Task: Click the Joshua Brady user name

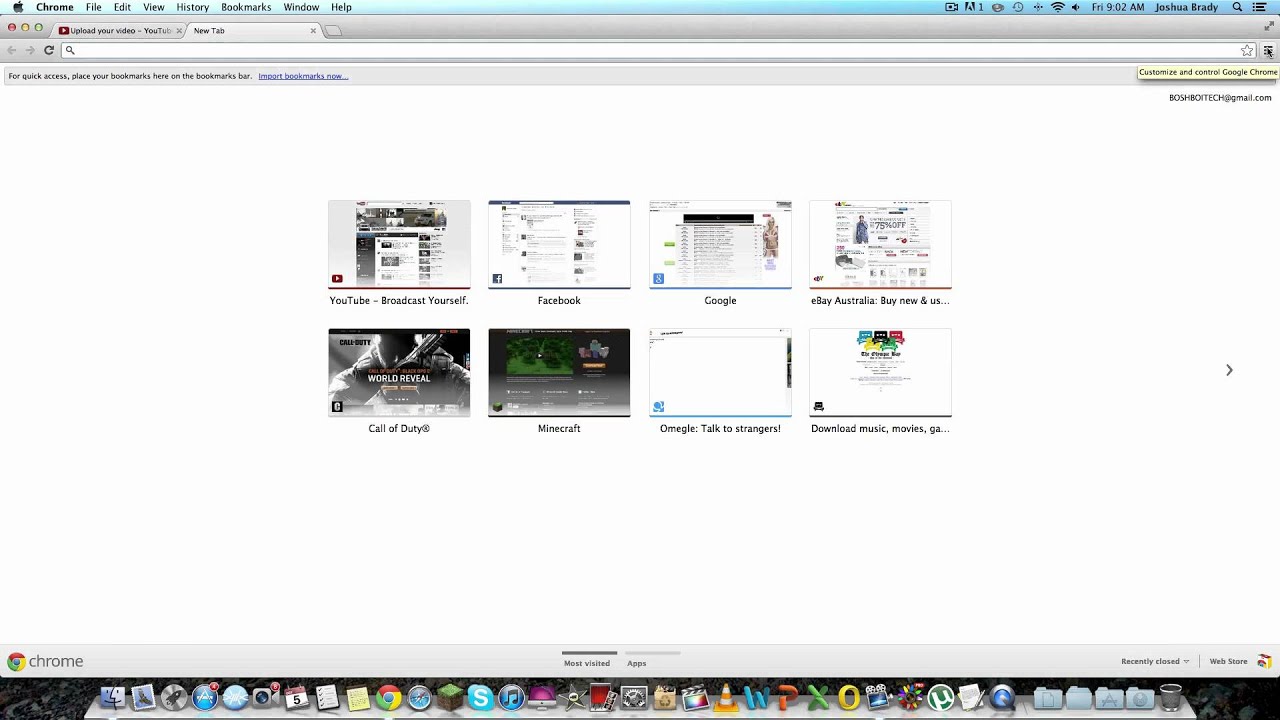Action: tap(1187, 7)
